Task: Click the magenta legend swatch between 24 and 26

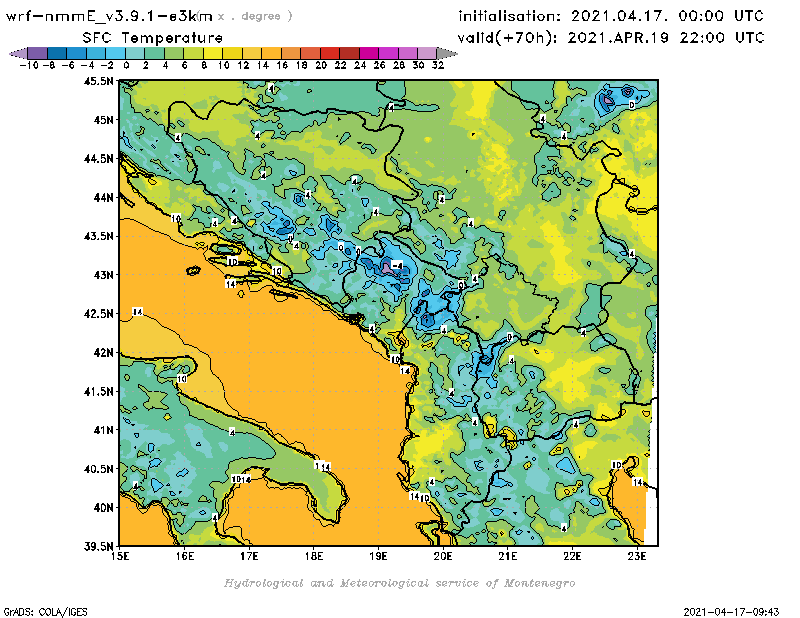Action: 368,53
